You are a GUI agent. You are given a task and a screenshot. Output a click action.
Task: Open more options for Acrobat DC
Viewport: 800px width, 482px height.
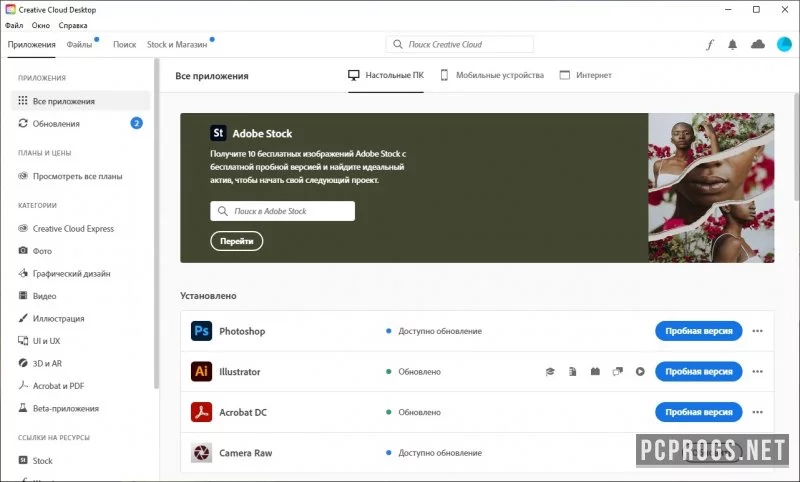point(757,412)
